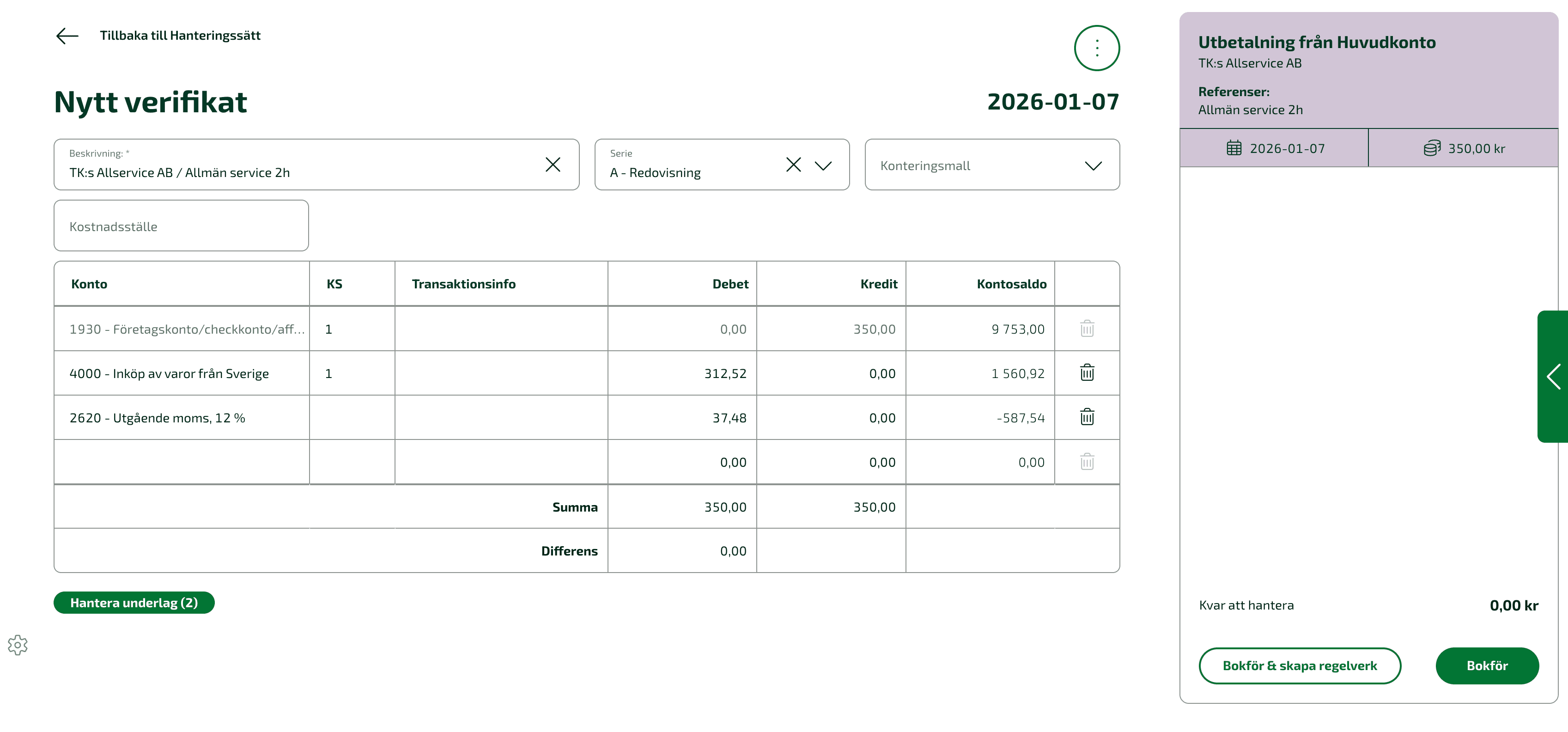Click the 1930 - Företagskonto account cell
Viewport: 1568px width, 732px height.
click(182, 329)
